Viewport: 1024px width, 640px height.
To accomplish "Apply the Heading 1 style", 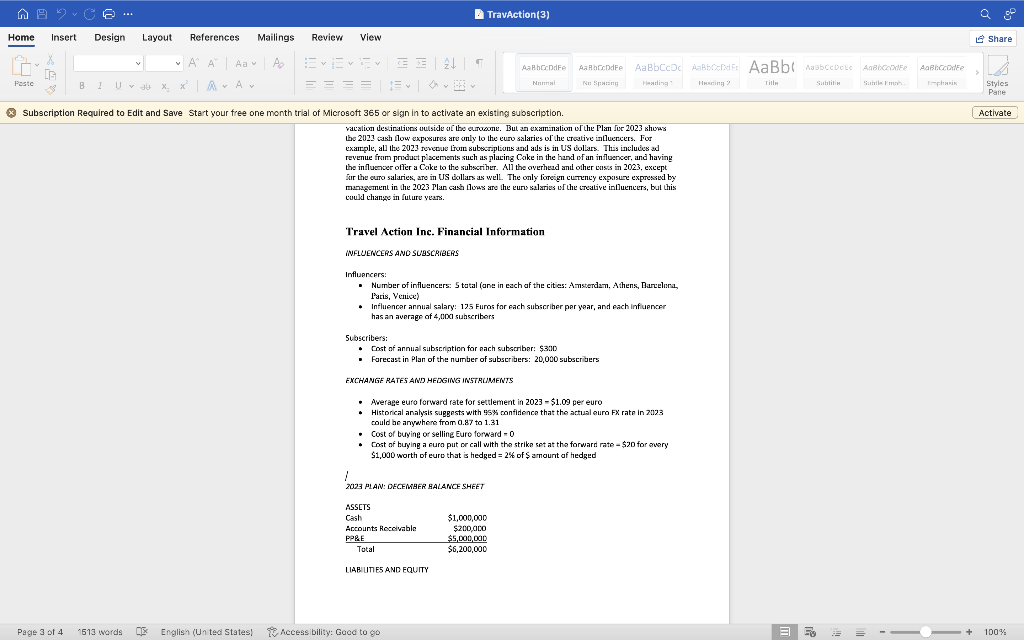I will click(658, 72).
